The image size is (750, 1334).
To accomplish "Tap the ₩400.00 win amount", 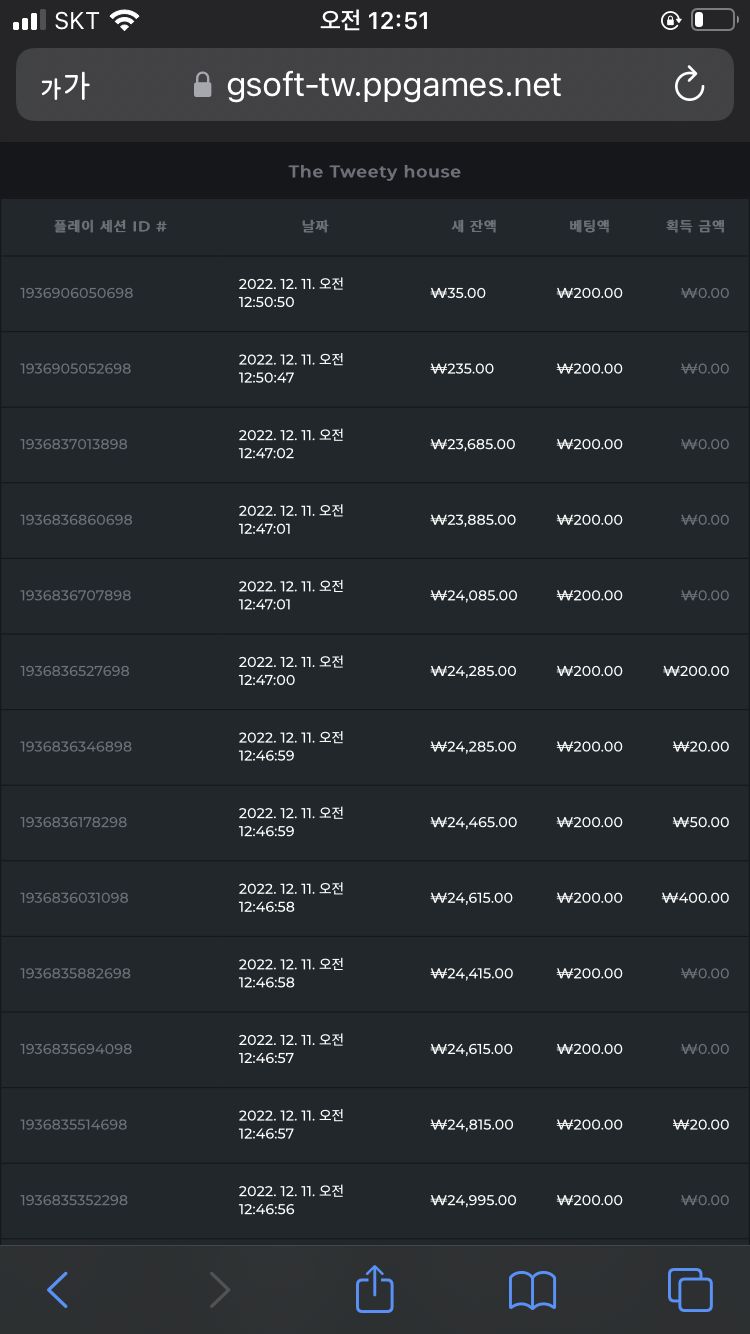I will point(696,898).
